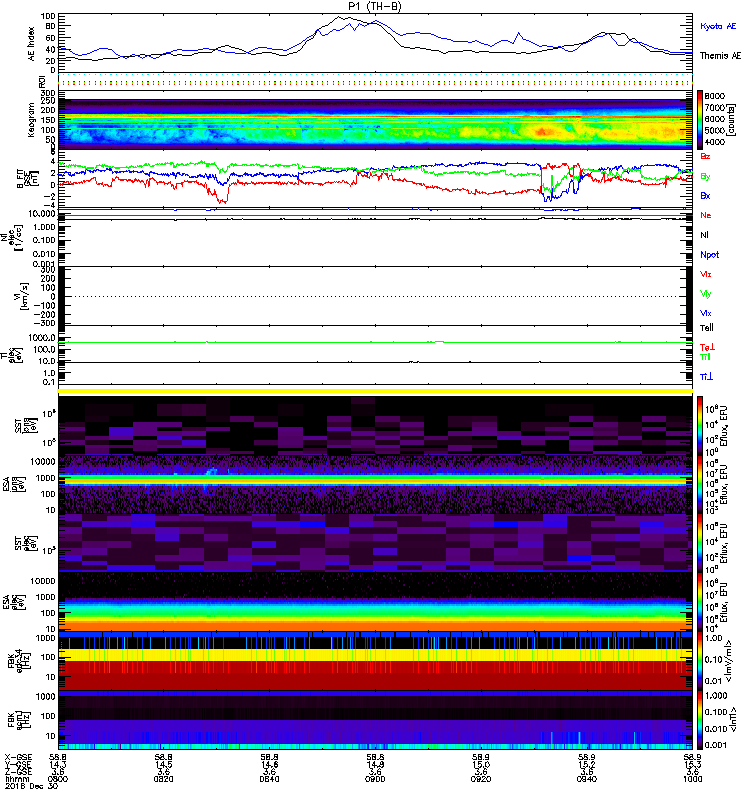The image size is (750, 800).
Task: Click the green By legend label
Action: pos(705,177)
